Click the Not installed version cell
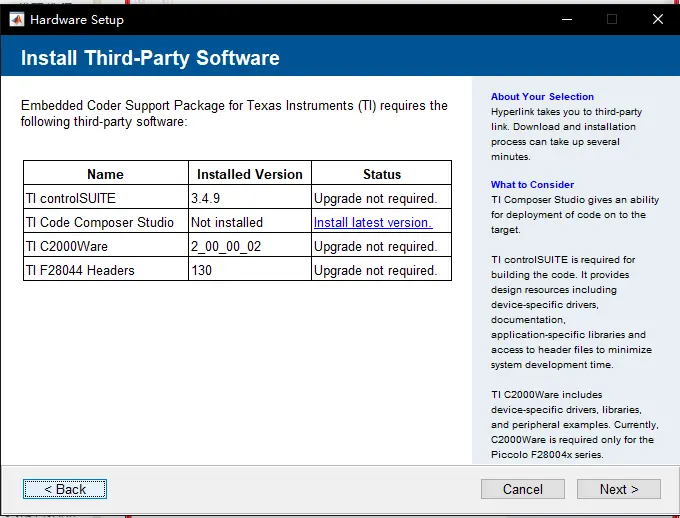 [x=250, y=222]
